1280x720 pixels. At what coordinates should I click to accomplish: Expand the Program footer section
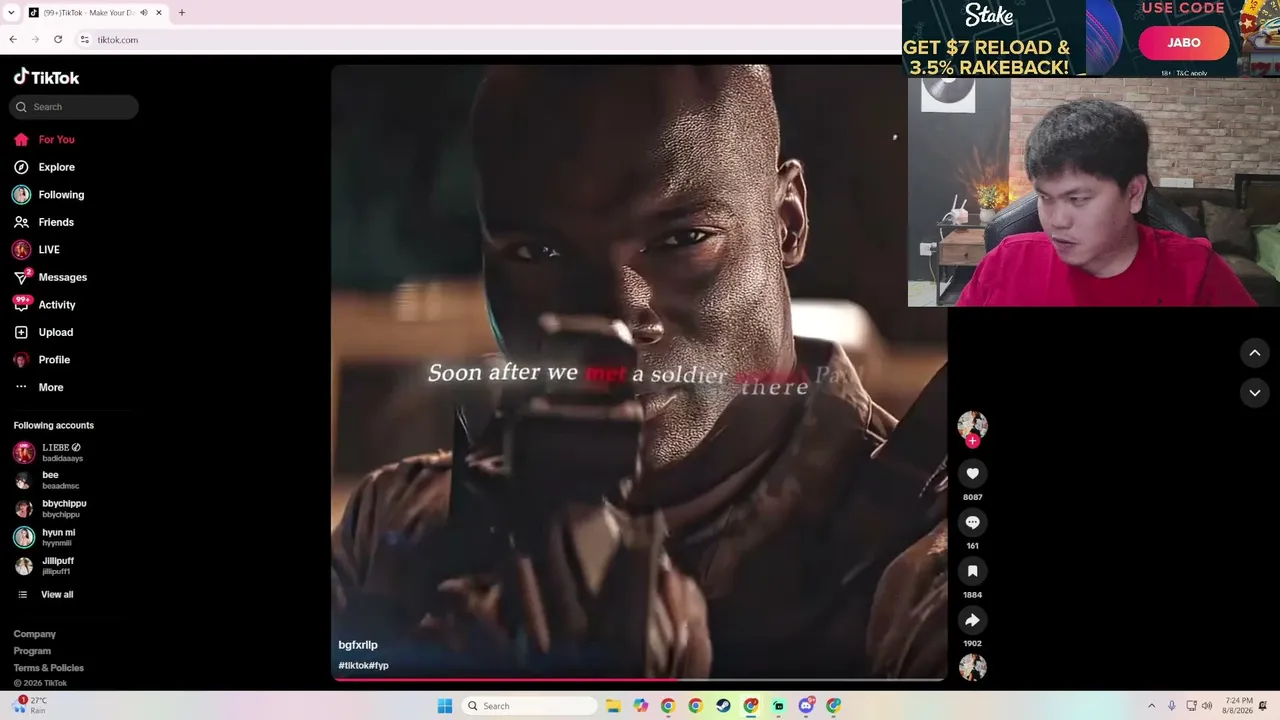coord(32,651)
